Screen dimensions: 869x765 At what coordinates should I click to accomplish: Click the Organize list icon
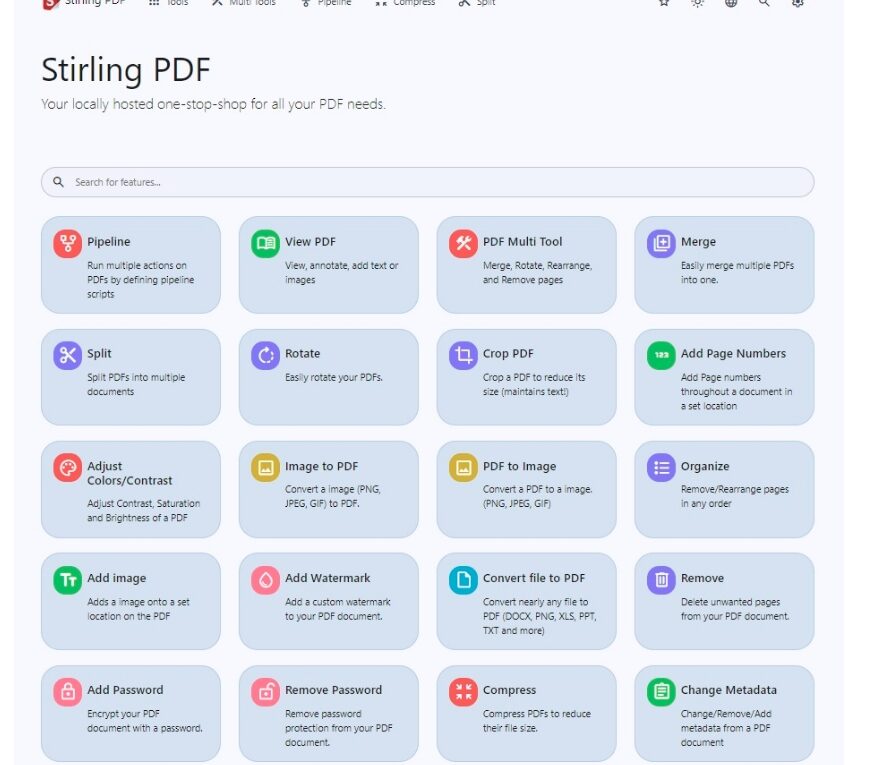point(661,467)
